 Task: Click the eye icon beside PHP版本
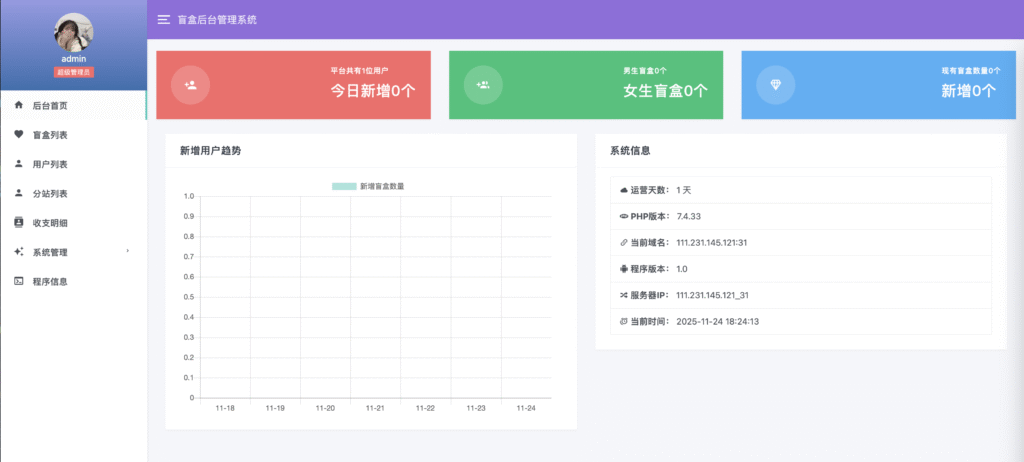[x=624, y=216]
